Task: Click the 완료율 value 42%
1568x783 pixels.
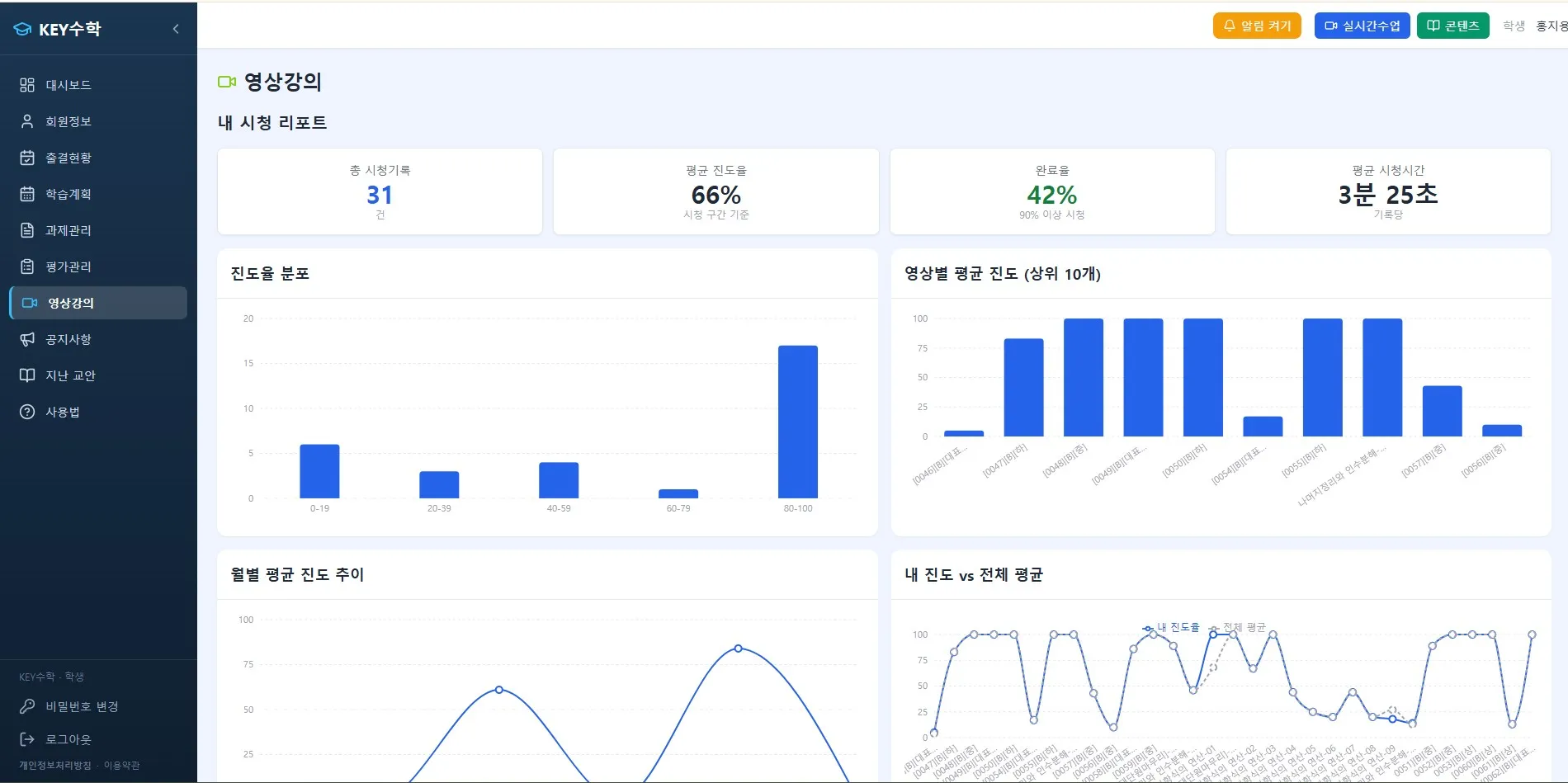Action: [1052, 196]
